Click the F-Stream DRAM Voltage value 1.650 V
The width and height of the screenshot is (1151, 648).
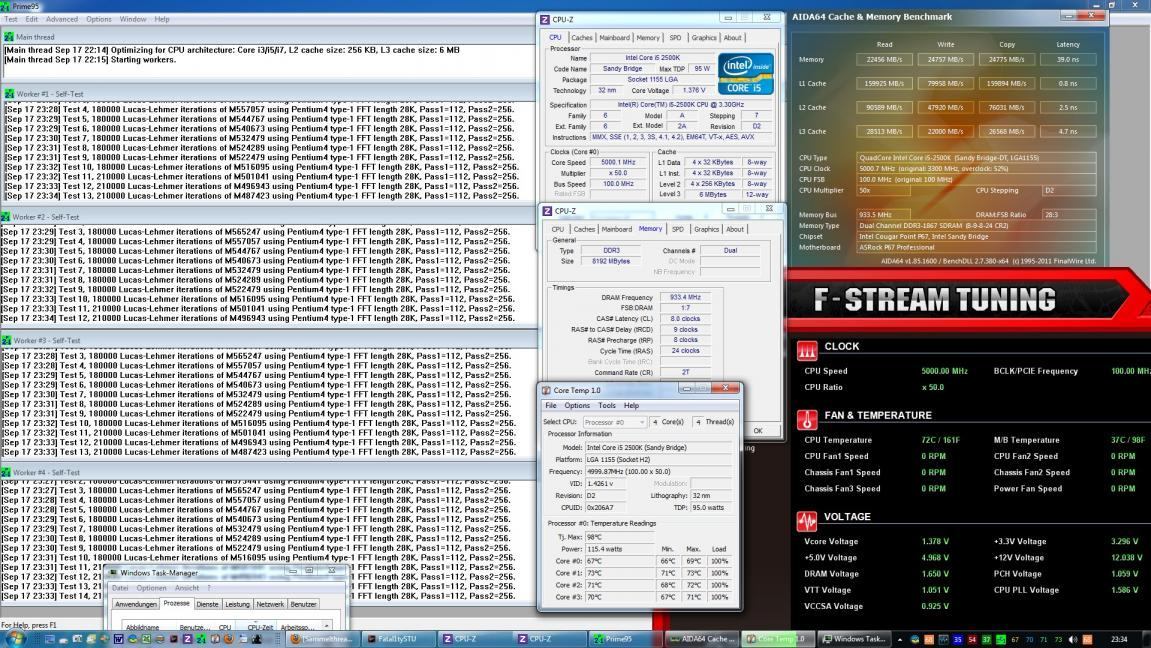click(x=935, y=574)
